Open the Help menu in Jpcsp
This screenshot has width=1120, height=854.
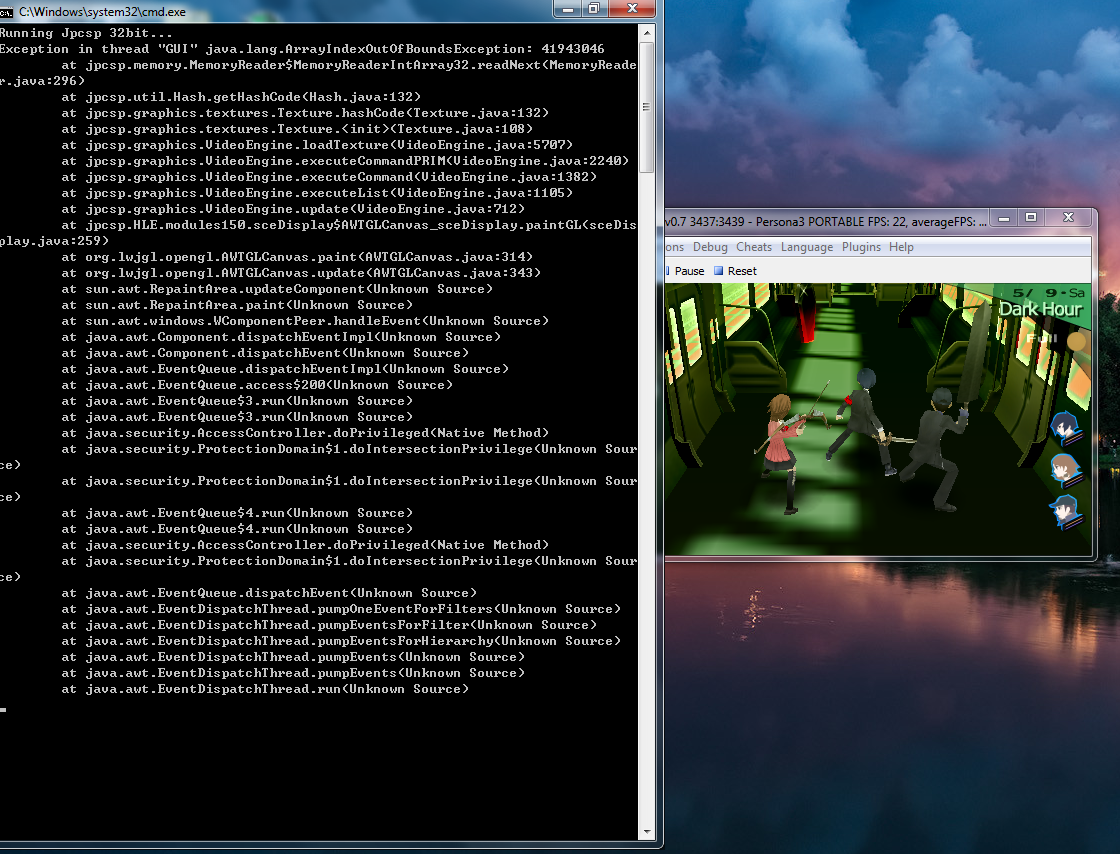coord(901,246)
